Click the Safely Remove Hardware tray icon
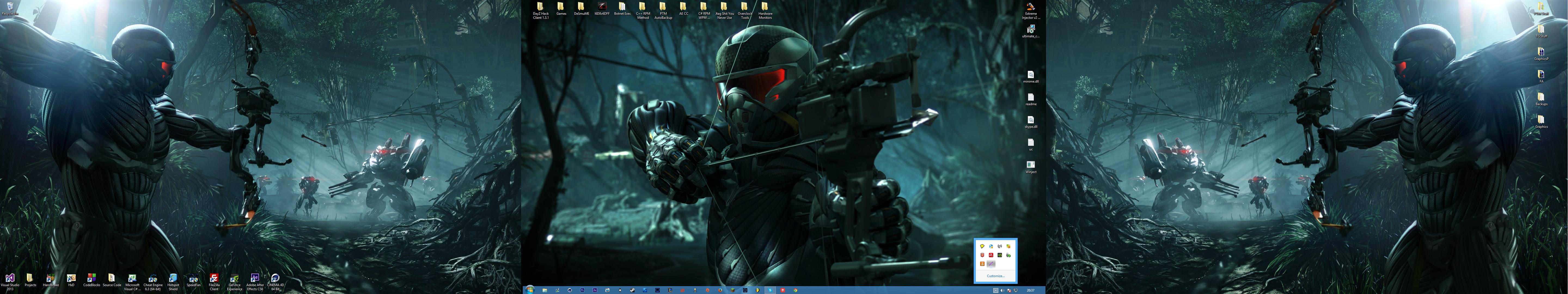The image size is (1568, 294). pos(1008,255)
